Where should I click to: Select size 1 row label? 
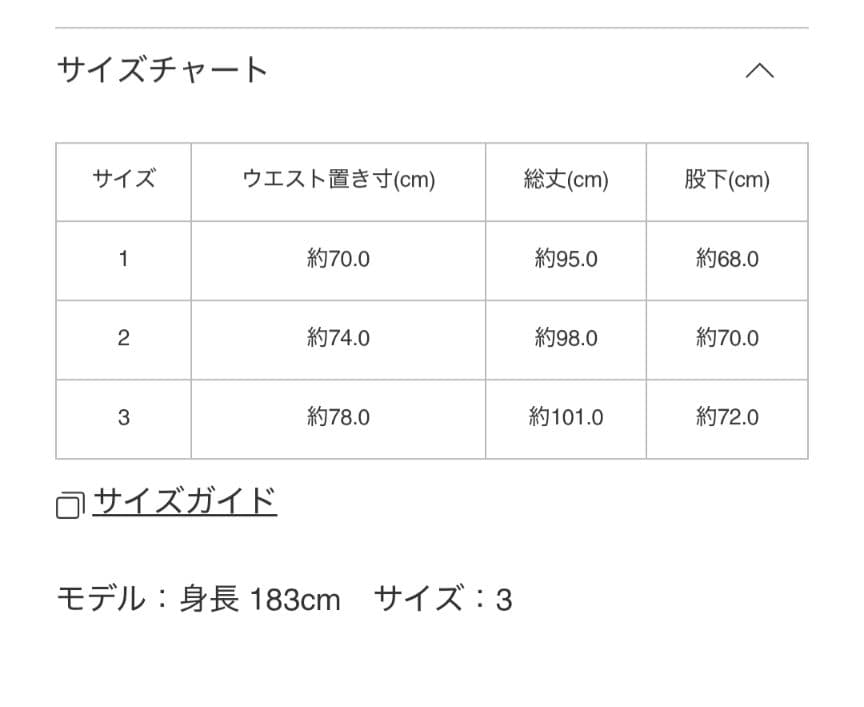pos(122,259)
